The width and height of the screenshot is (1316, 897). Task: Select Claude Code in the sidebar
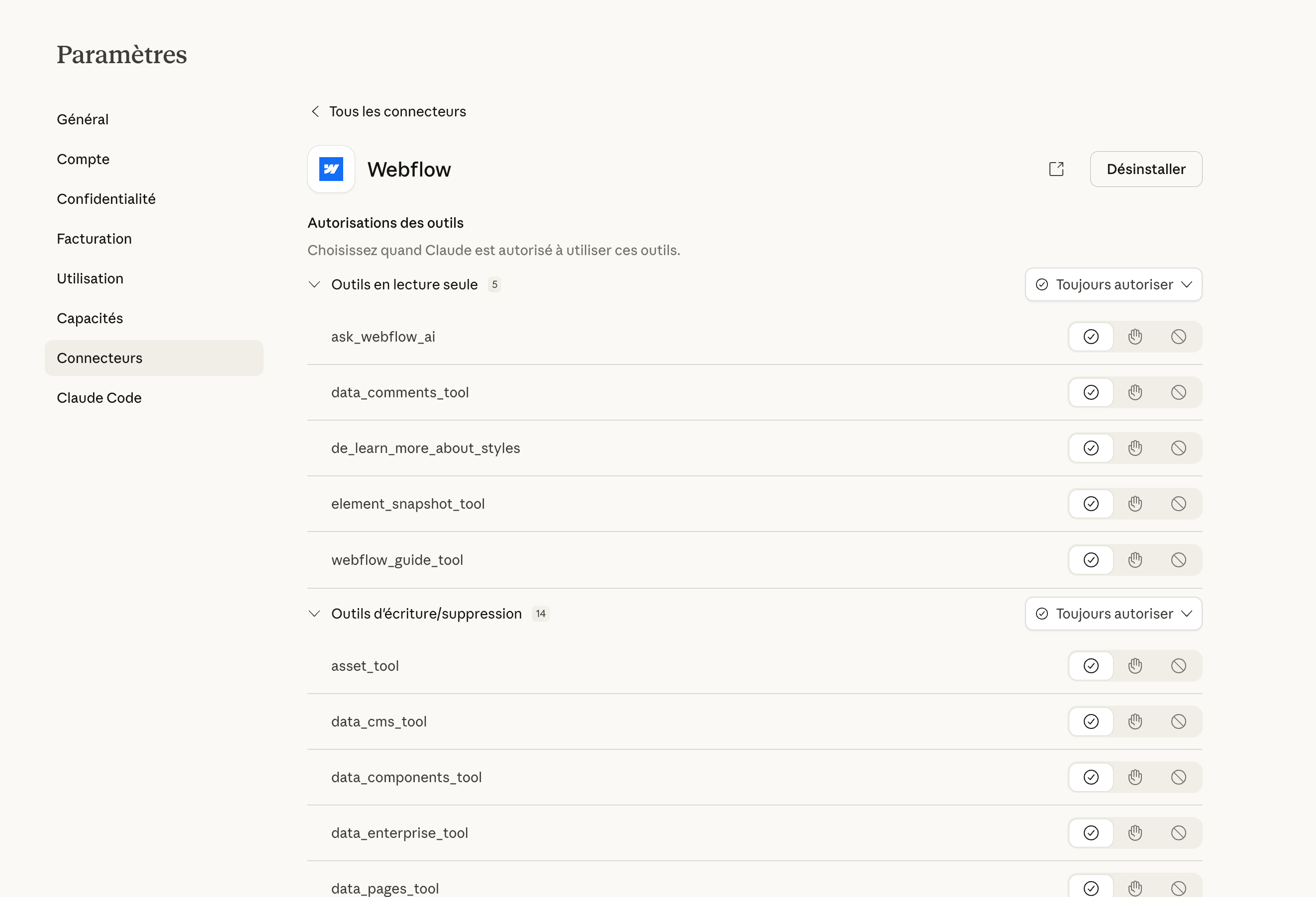click(x=99, y=397)
